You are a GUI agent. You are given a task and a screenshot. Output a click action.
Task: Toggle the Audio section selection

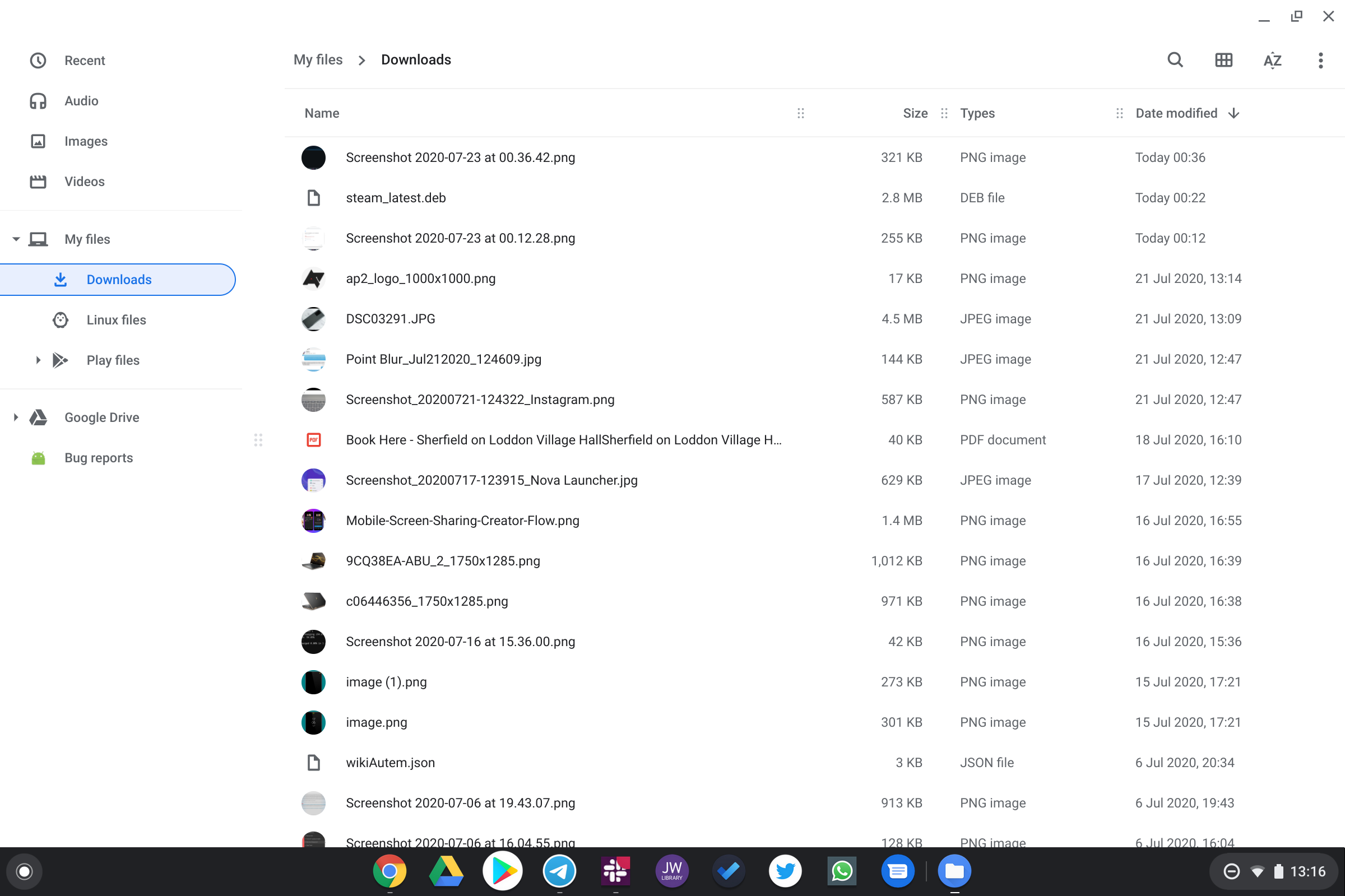(81, 100)
